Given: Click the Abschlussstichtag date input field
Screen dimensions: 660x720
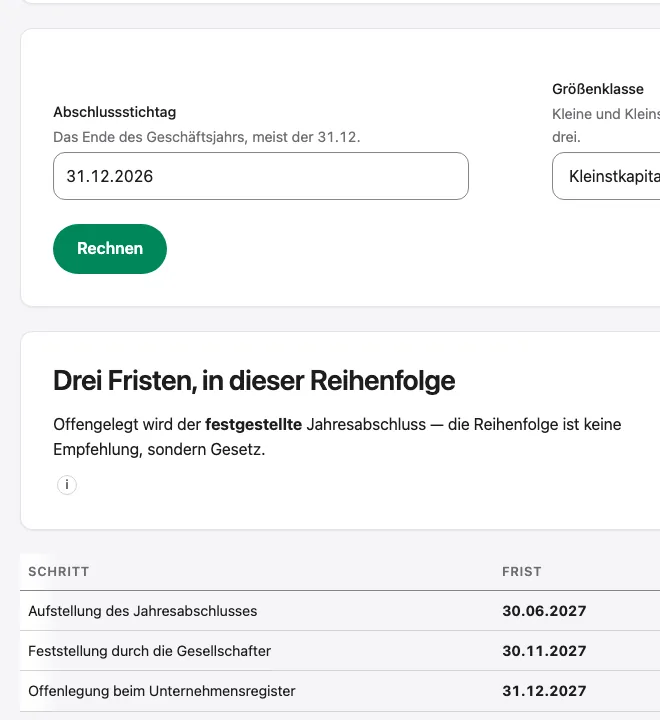Looking at the screenshot, I should click(x=261, y=176).
